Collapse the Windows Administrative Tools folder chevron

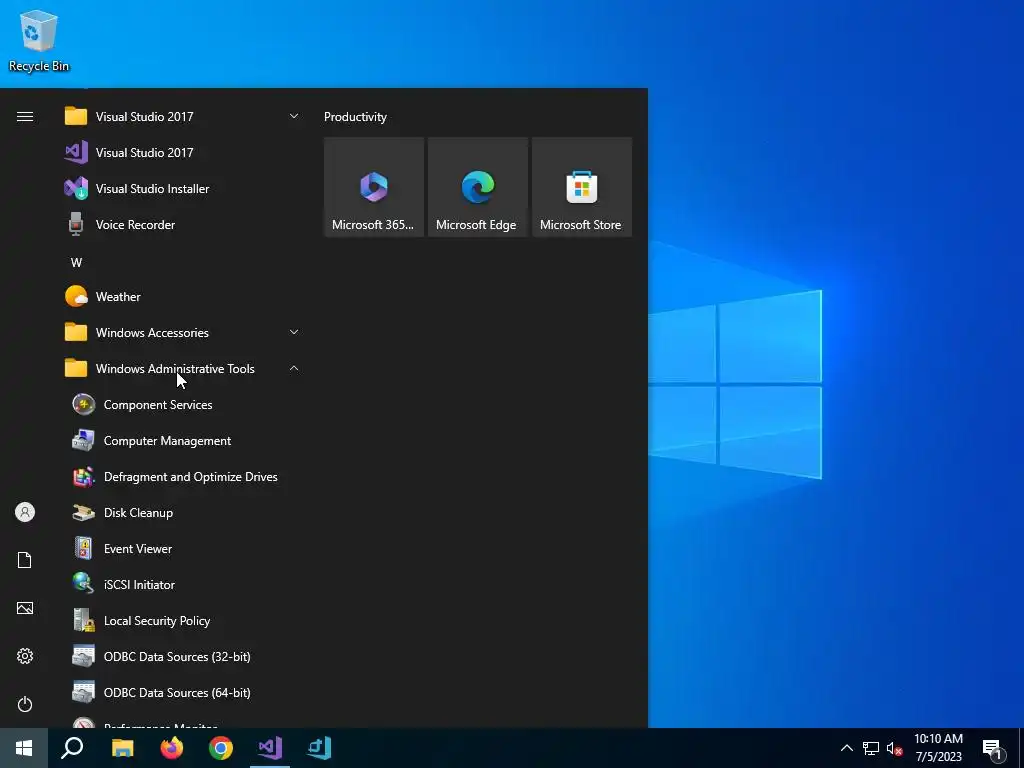pos(294,368)
